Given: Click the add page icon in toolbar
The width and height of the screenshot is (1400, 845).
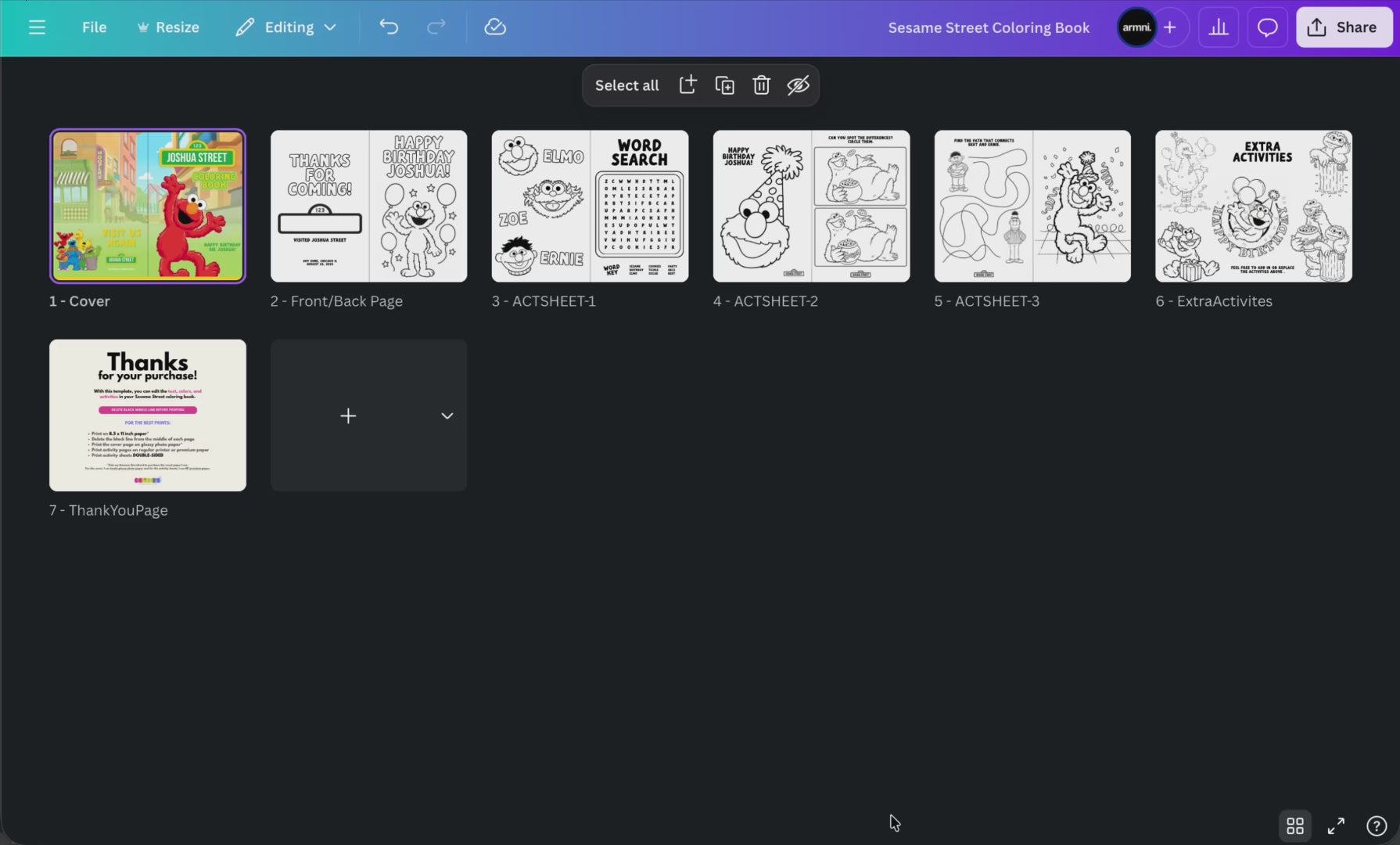Looking at the screenshot, I should 687,85.
